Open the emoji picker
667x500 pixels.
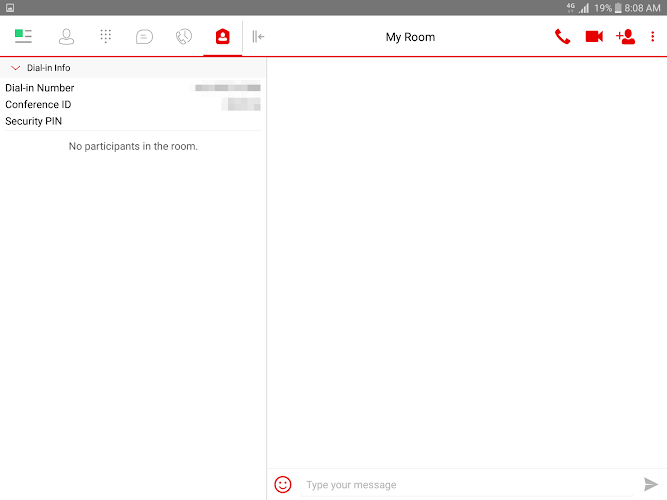[283, 484]
